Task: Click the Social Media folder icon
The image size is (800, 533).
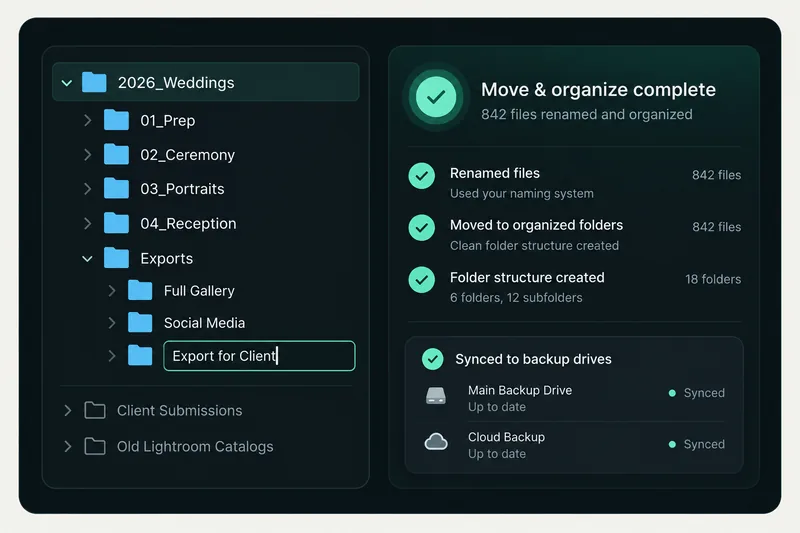Action: [140, 322]
